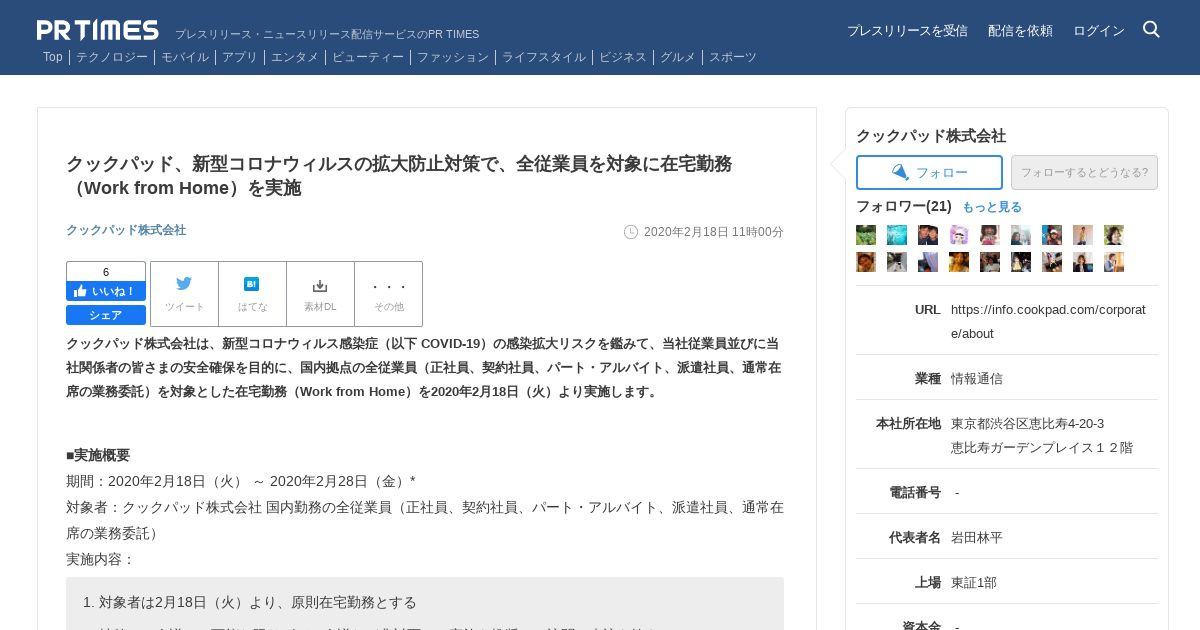The width and height of the screenshot is (1200, 630).
Task: Bookmark article with Hatena icon
Action: click(x=252, y=294)
